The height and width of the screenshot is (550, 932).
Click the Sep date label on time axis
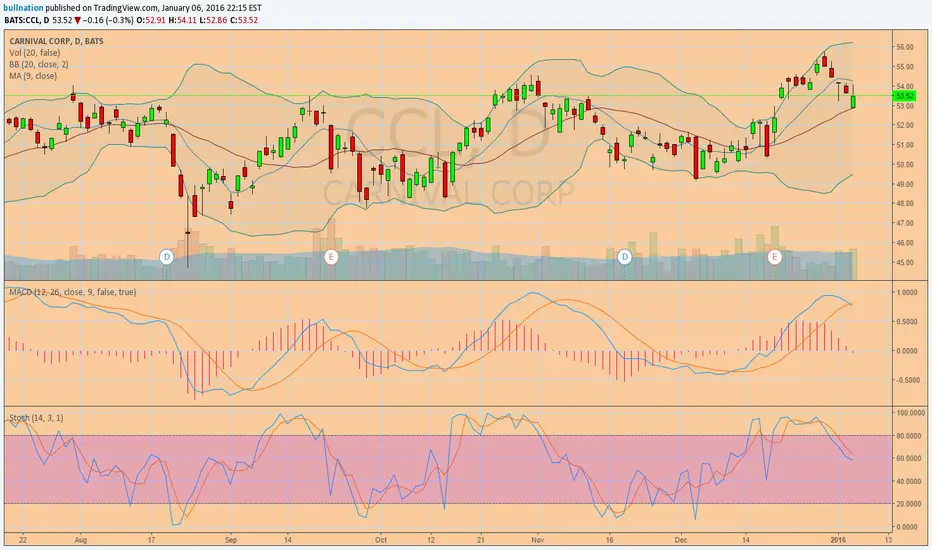pyautogui.click(x=231, y=540)
